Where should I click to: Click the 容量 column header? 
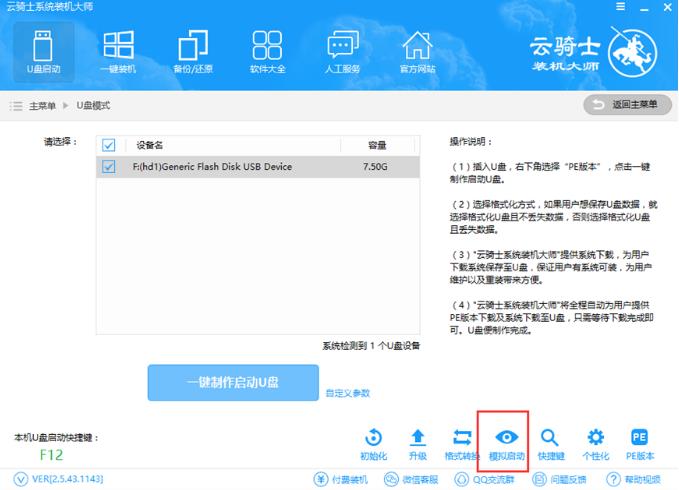pyautogui.click(x=377, y=145)
